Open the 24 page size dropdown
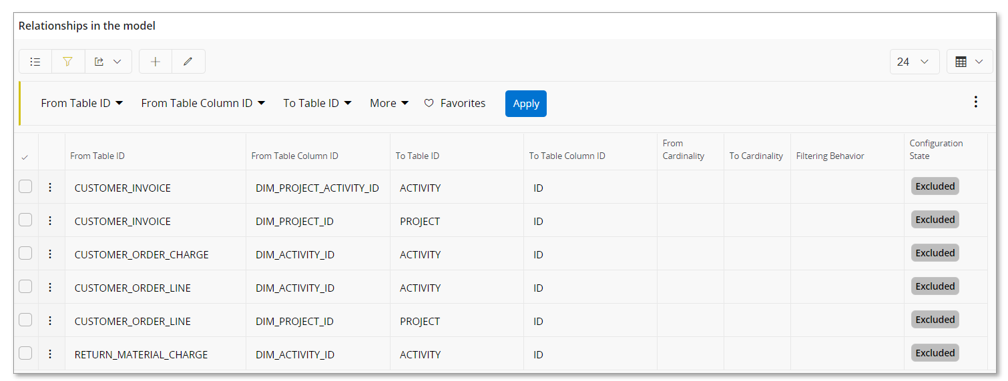The height and width of the screenshot is (381, 1008). click(x=914, y=62)
